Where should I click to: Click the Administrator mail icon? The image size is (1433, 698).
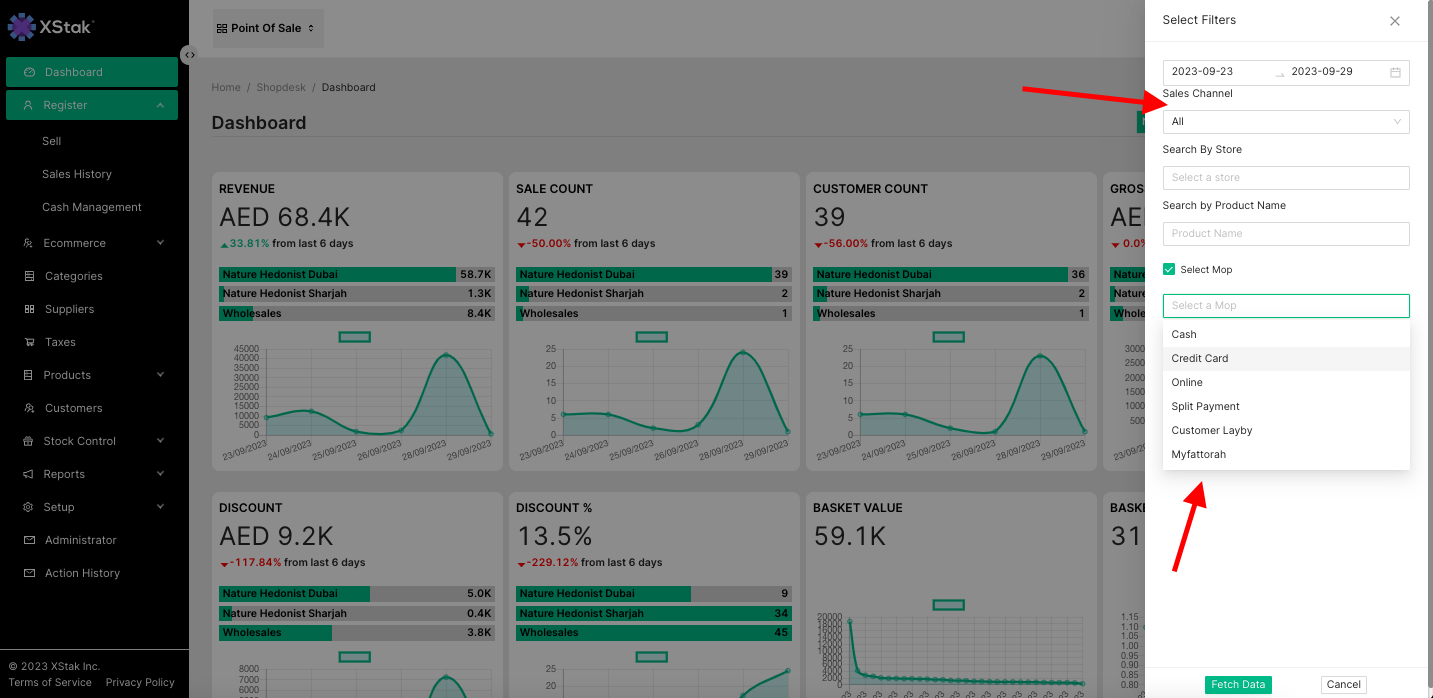pyautogui.click(x=29, y=540)
